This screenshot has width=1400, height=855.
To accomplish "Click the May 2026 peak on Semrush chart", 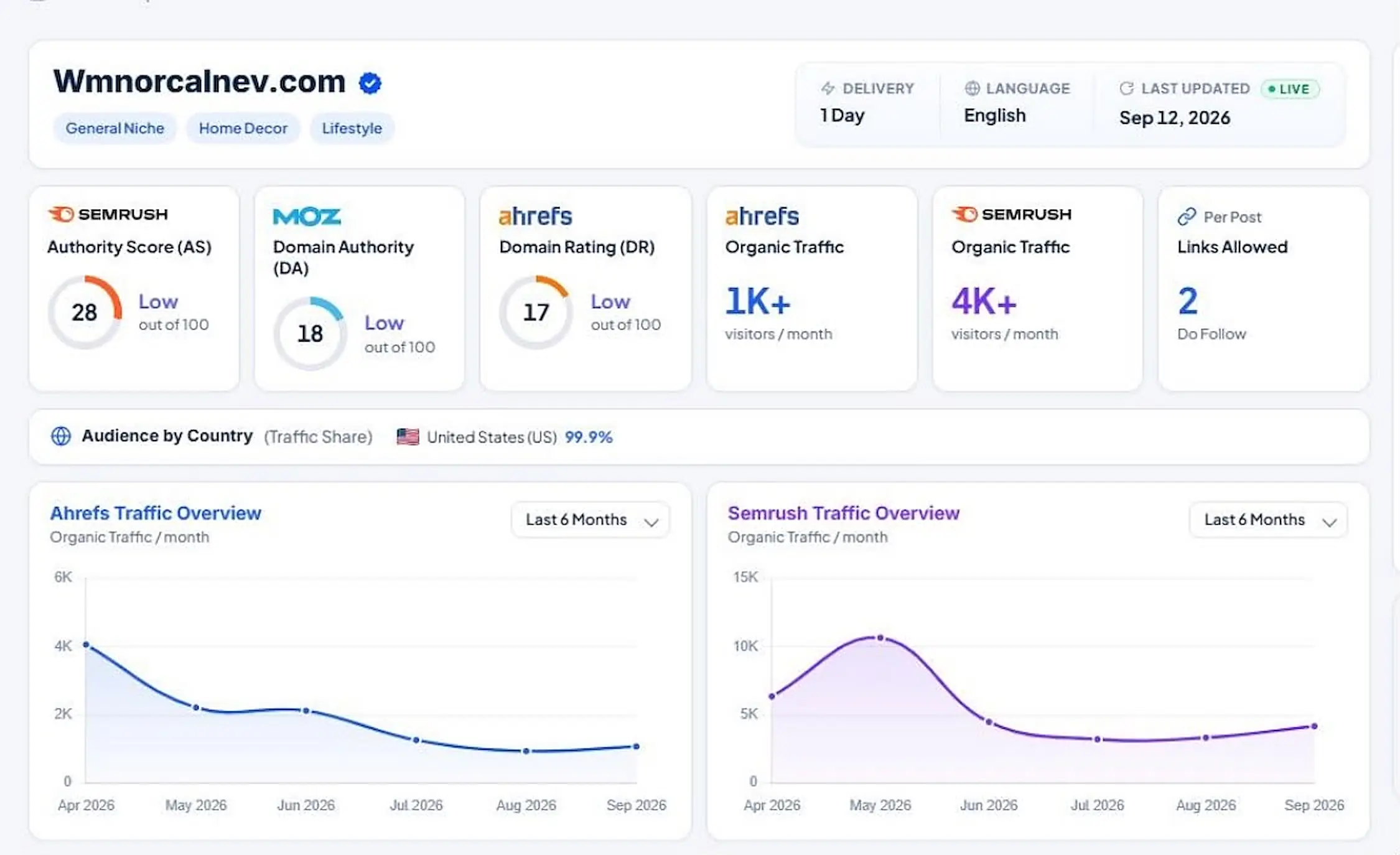I will (880, 638).
